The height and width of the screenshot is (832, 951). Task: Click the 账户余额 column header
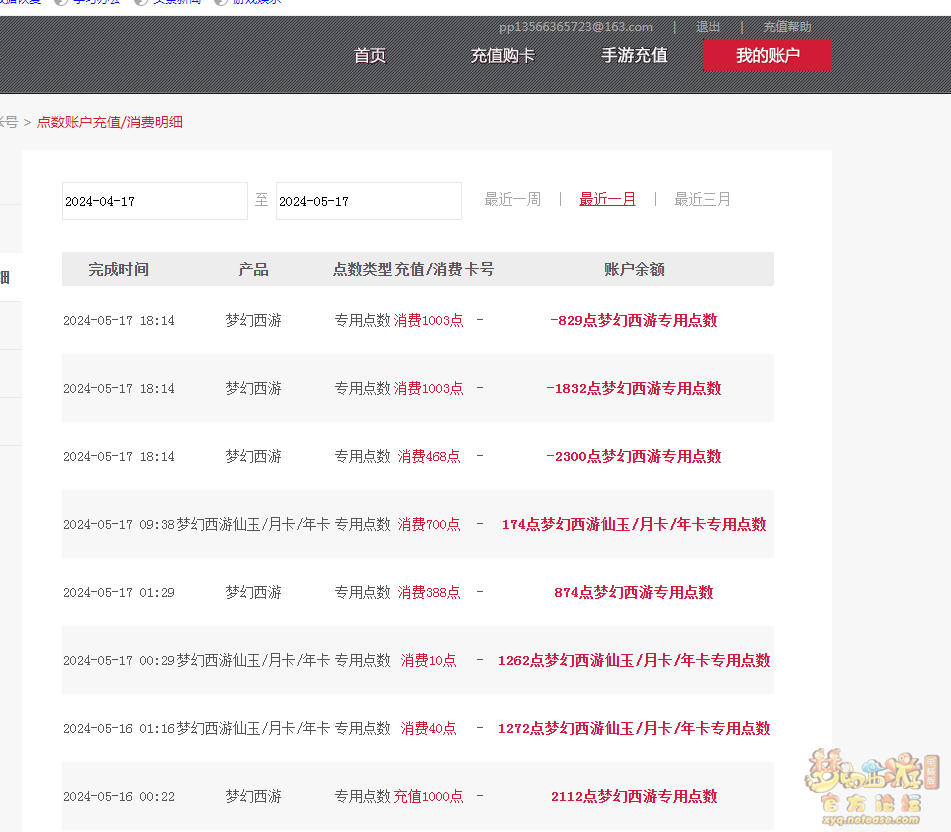[634, 269]
